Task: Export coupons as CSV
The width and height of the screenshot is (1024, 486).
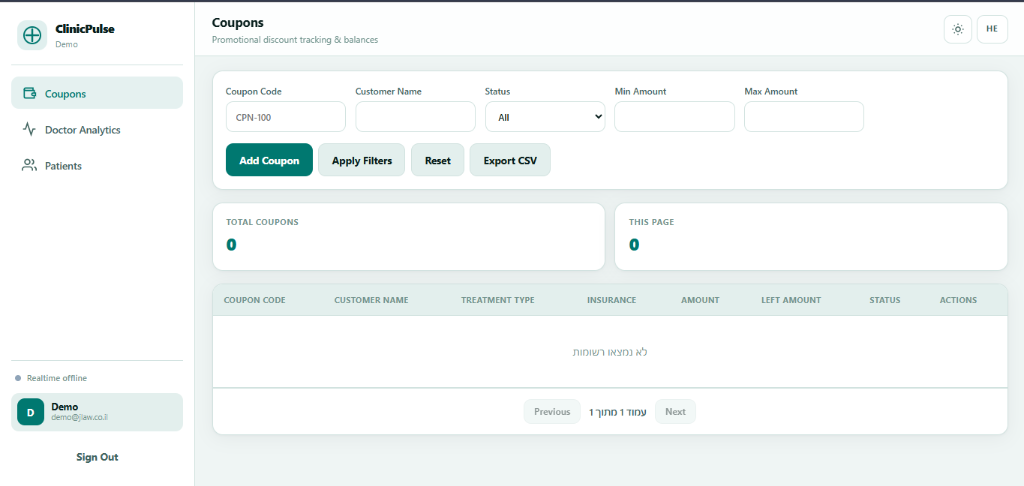Action: pos(510,160)
